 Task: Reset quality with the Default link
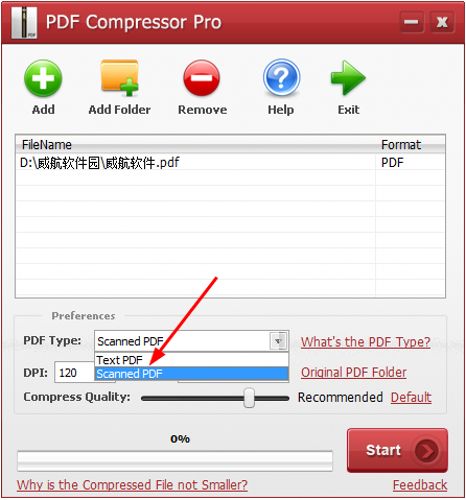(411, 397)
